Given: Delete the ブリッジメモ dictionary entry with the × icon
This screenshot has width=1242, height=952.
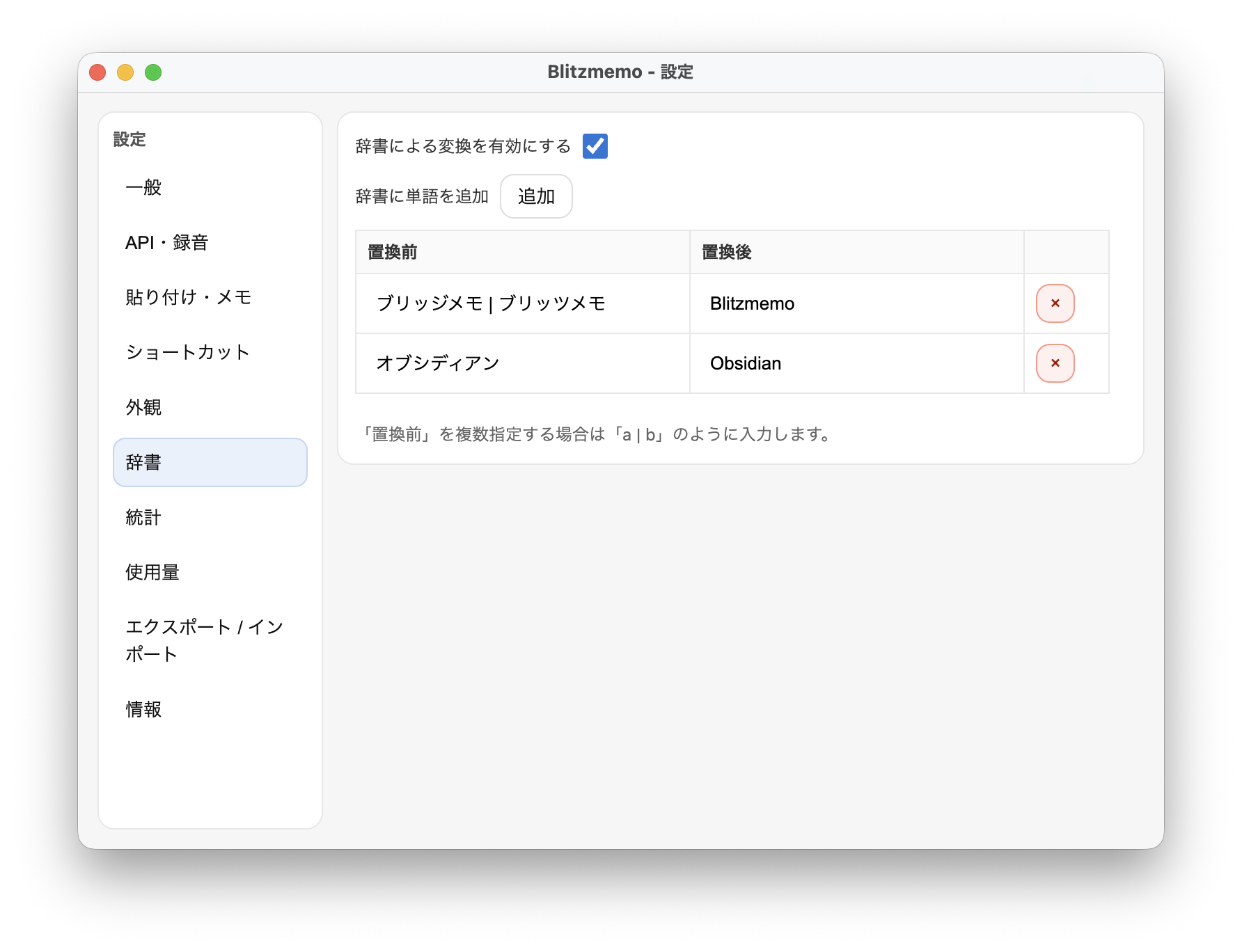Looking at the screenshot, I should (1055, 303).
